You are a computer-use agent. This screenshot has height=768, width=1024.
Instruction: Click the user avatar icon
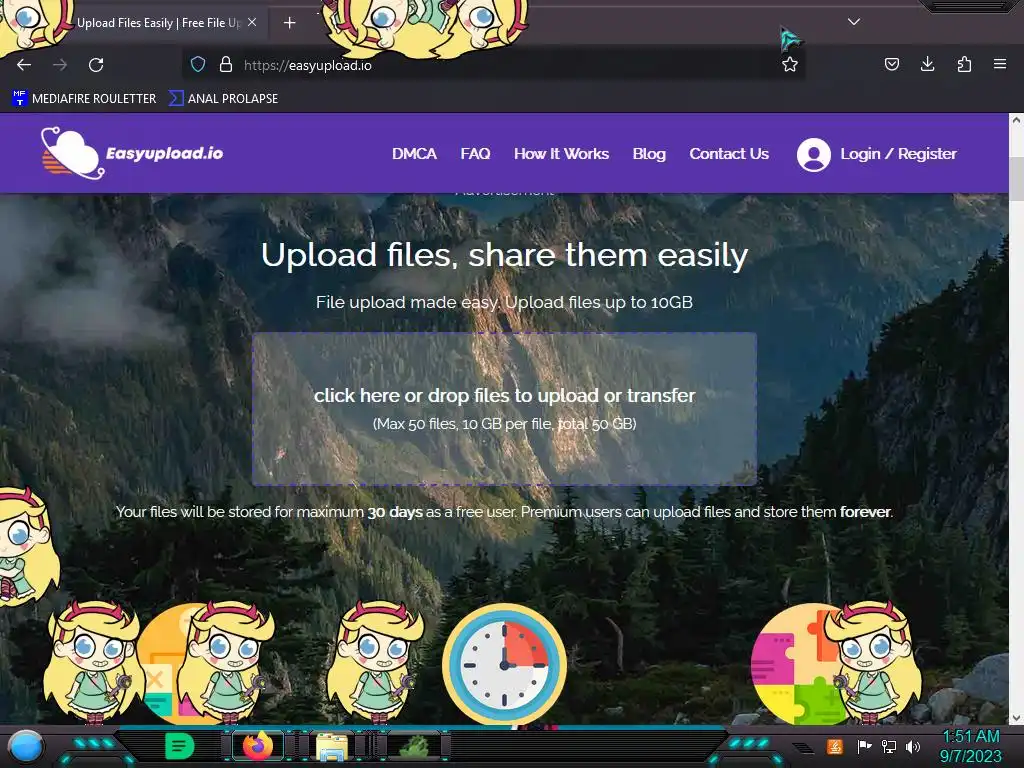(814, 155)
